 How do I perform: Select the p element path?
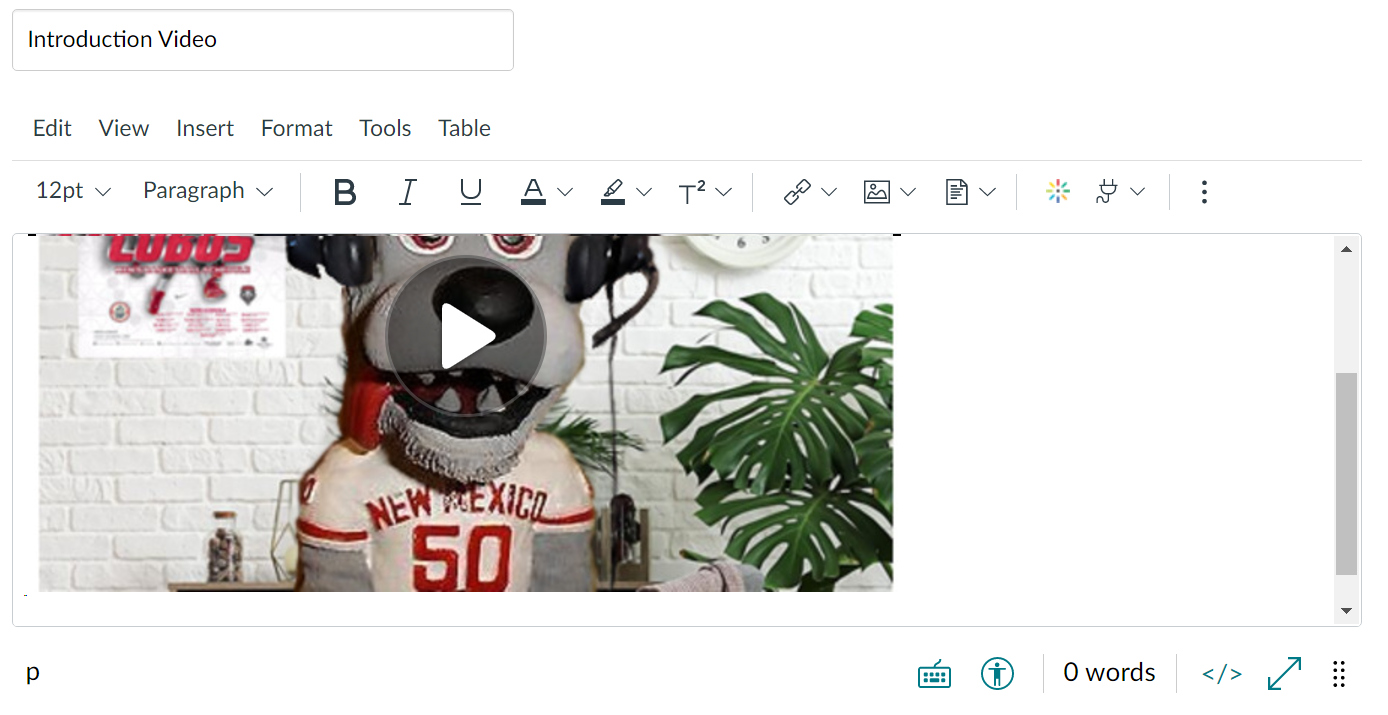tap(33, 672)
